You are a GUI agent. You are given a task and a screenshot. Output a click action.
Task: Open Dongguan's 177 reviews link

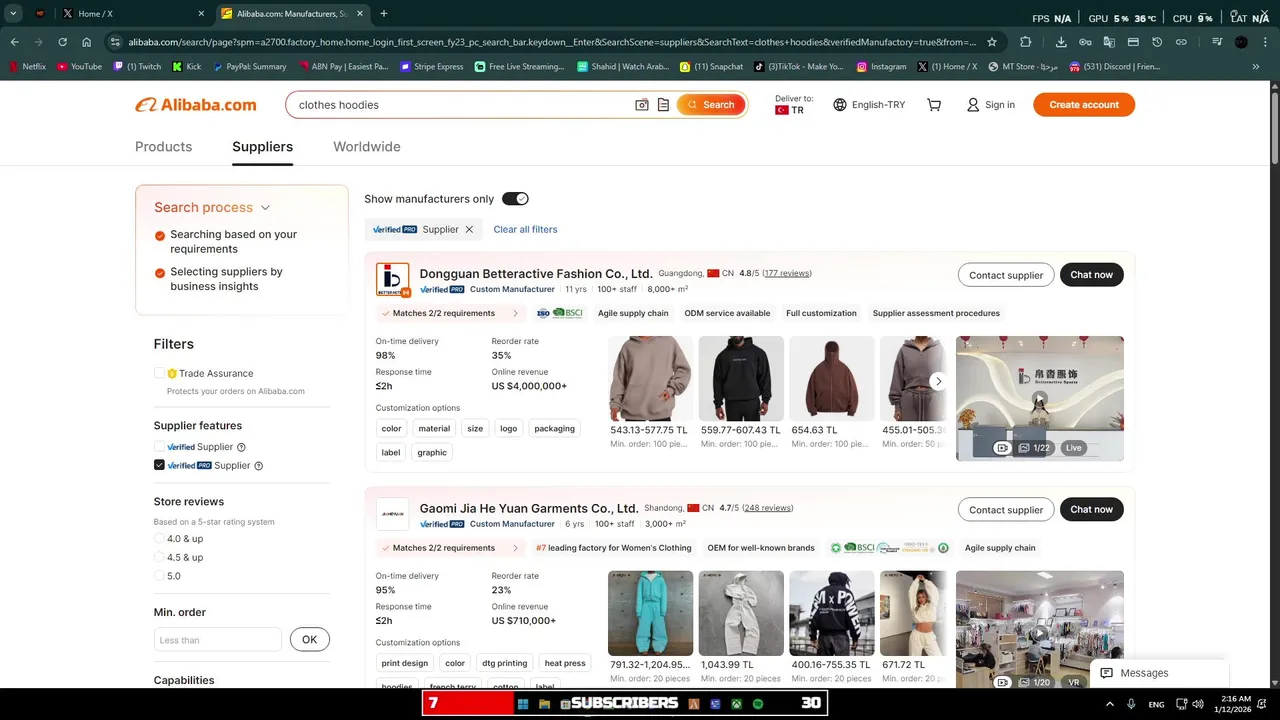pos(787,273)
